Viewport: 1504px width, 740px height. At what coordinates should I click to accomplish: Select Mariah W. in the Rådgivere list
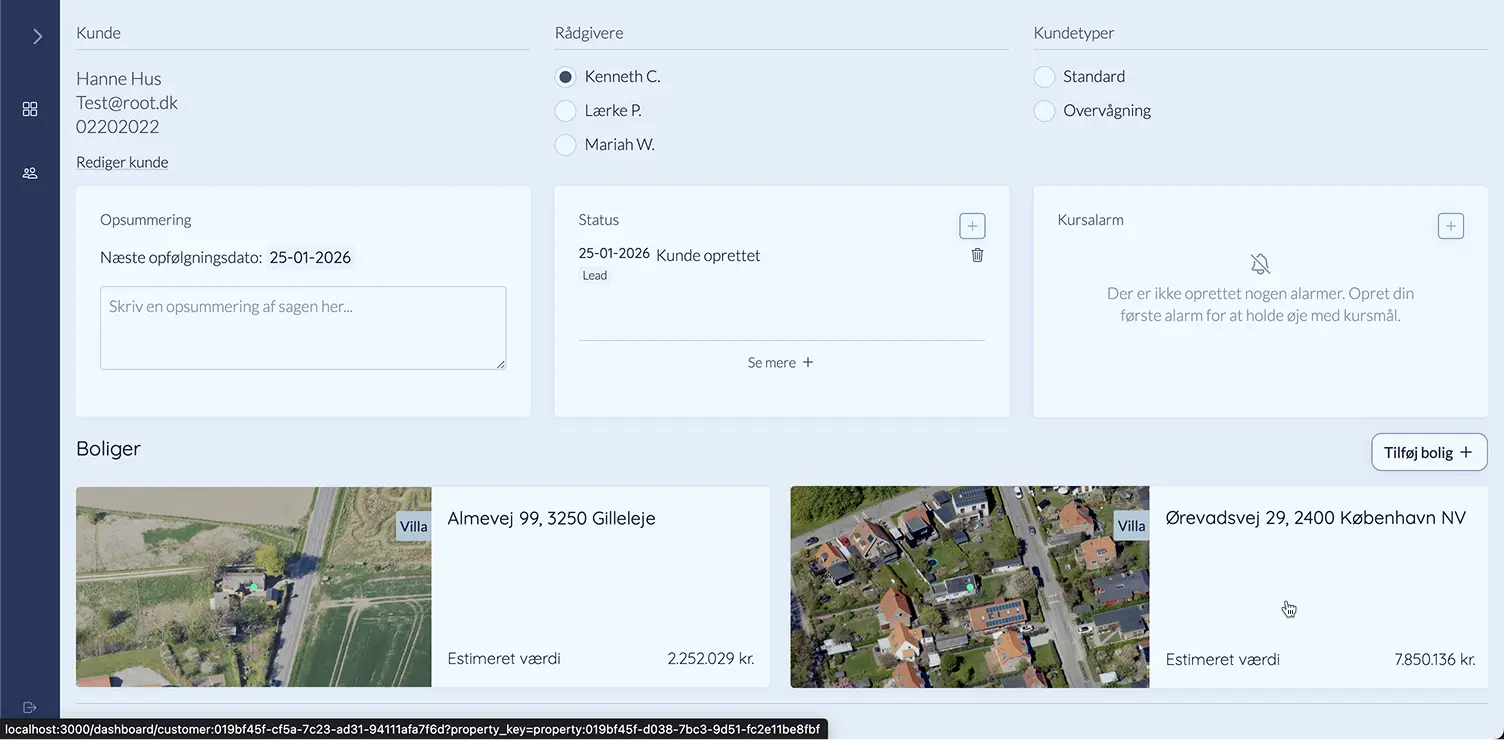(x=565, y=144)
